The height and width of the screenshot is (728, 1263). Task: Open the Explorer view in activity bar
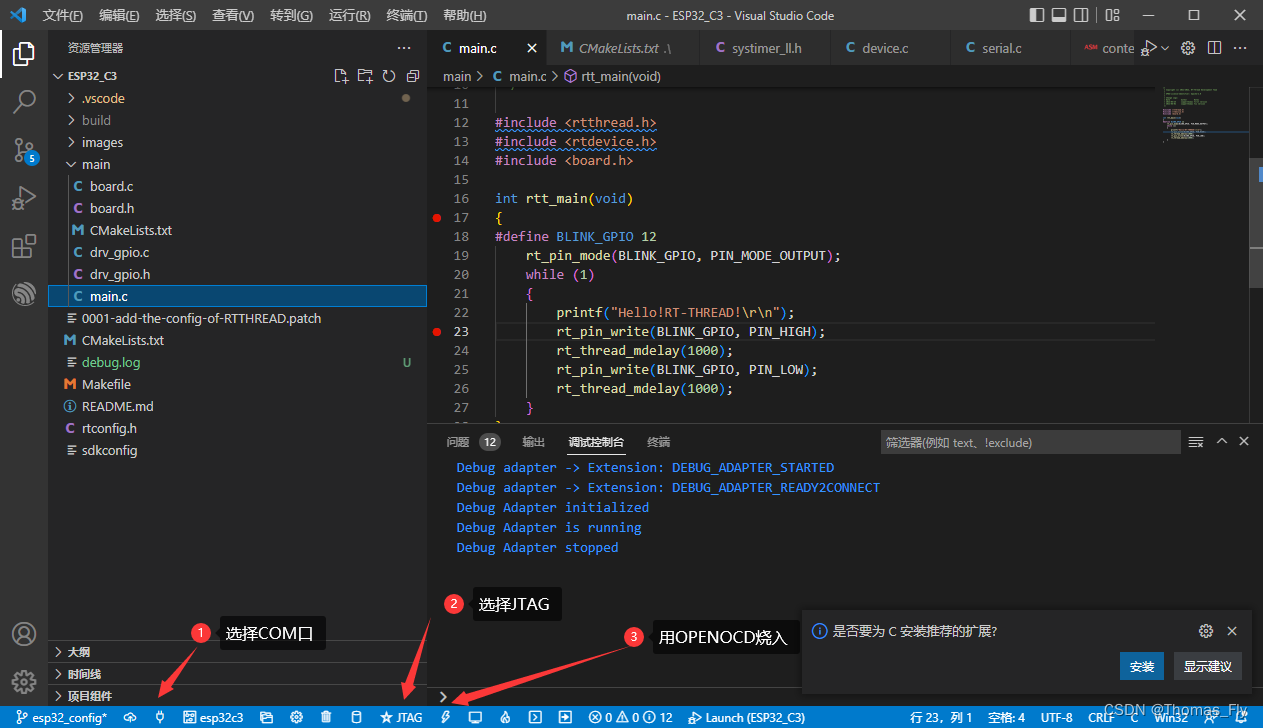point(24,54)
